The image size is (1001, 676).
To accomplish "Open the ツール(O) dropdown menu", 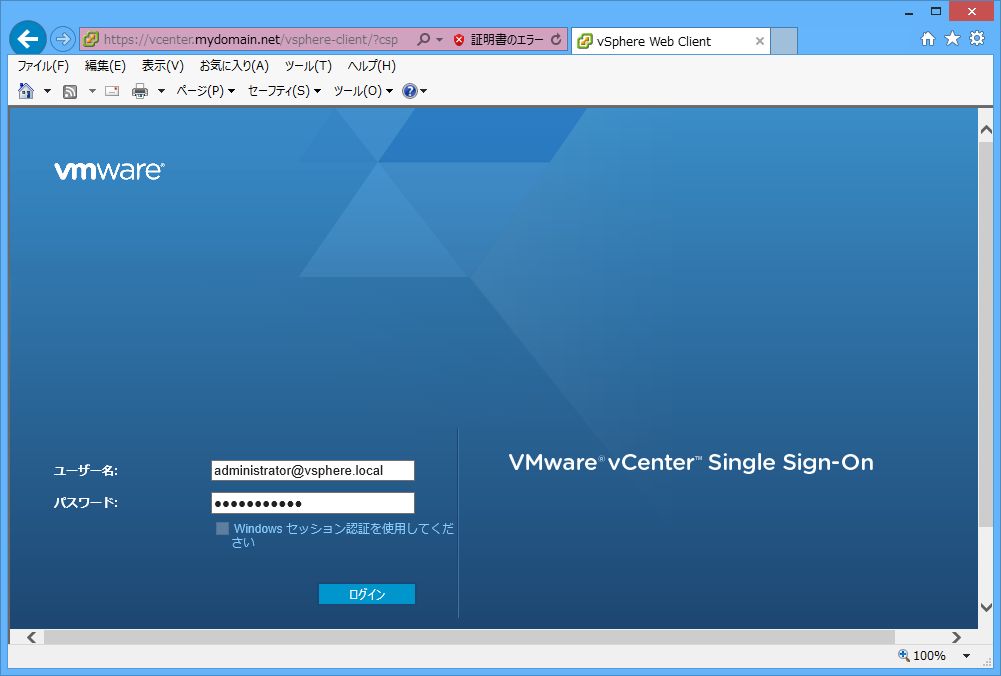I will (363, 91).
